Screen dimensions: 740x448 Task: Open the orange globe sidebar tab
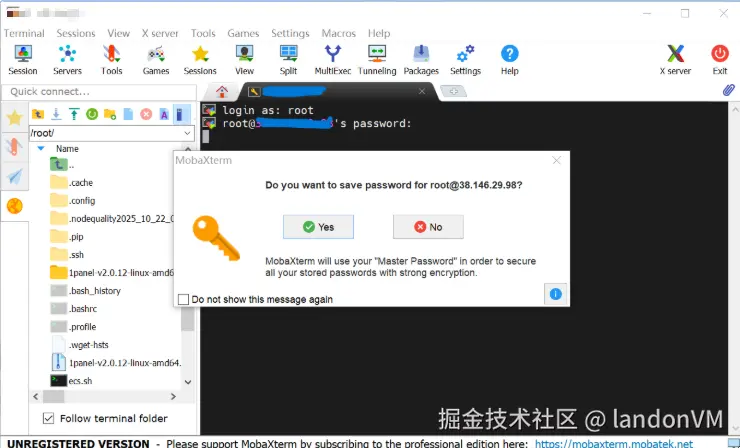tap(15, 206)
